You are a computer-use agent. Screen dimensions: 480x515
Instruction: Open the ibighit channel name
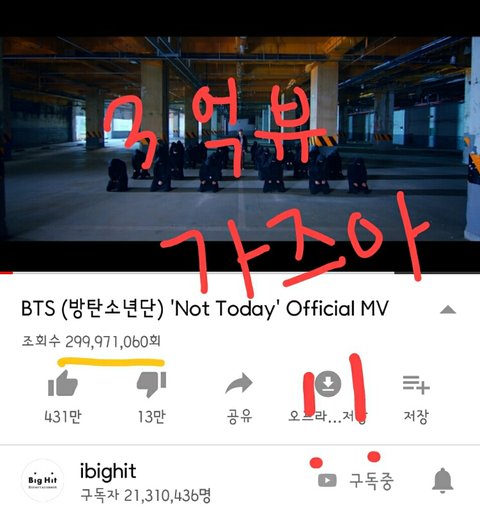[108, 472]
